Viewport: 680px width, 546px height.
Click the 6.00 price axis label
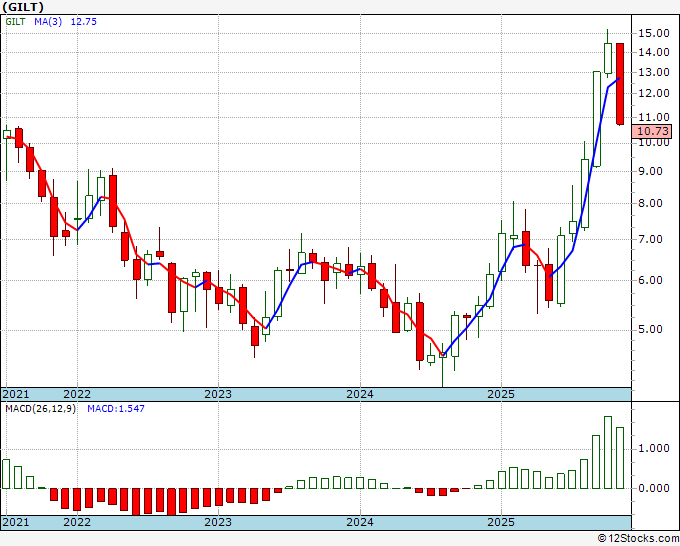(650, 281)
